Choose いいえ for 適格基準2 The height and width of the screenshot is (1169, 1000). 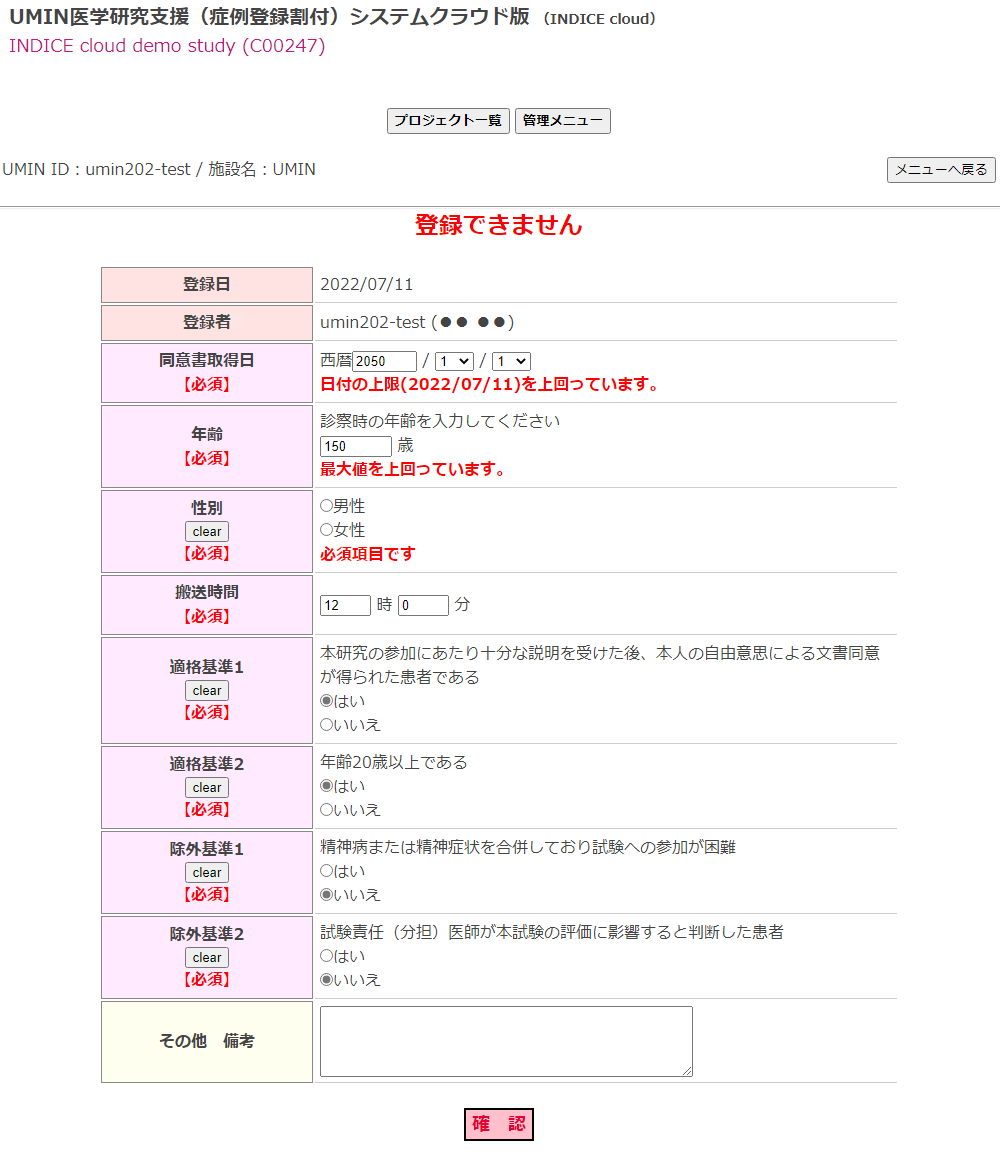[326, 810]
